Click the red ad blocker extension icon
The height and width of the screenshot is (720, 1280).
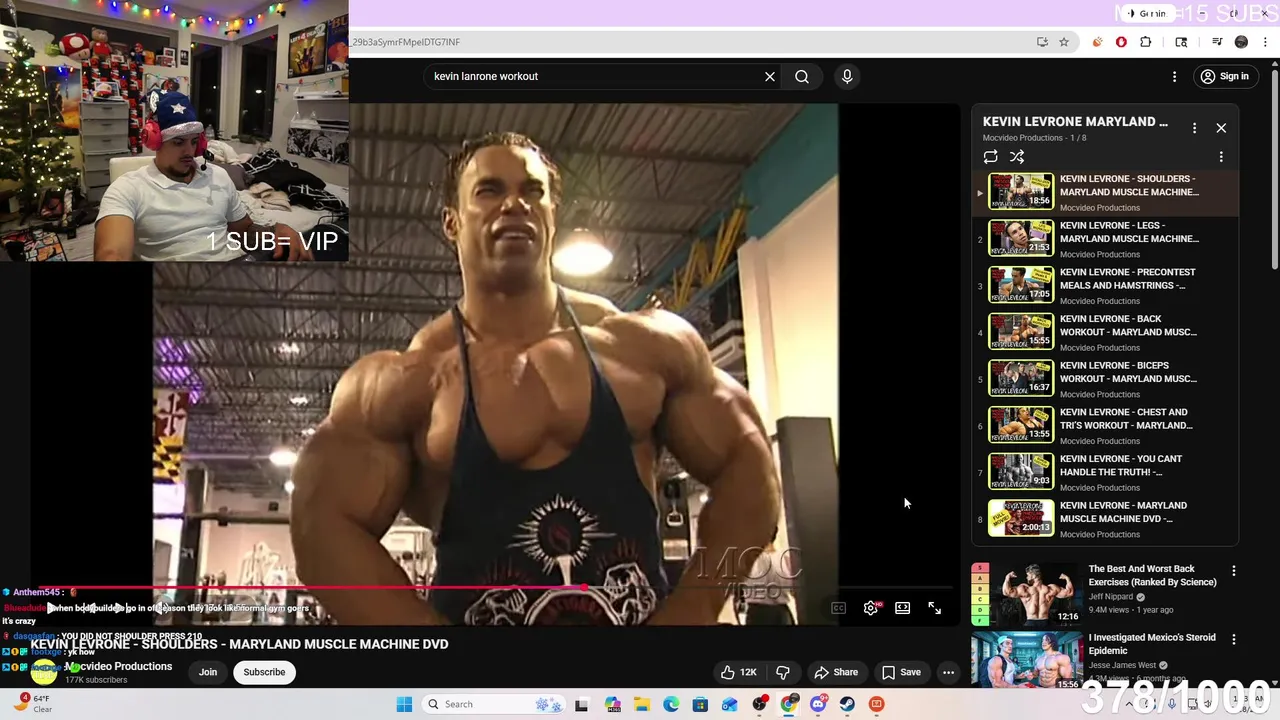1121,42
